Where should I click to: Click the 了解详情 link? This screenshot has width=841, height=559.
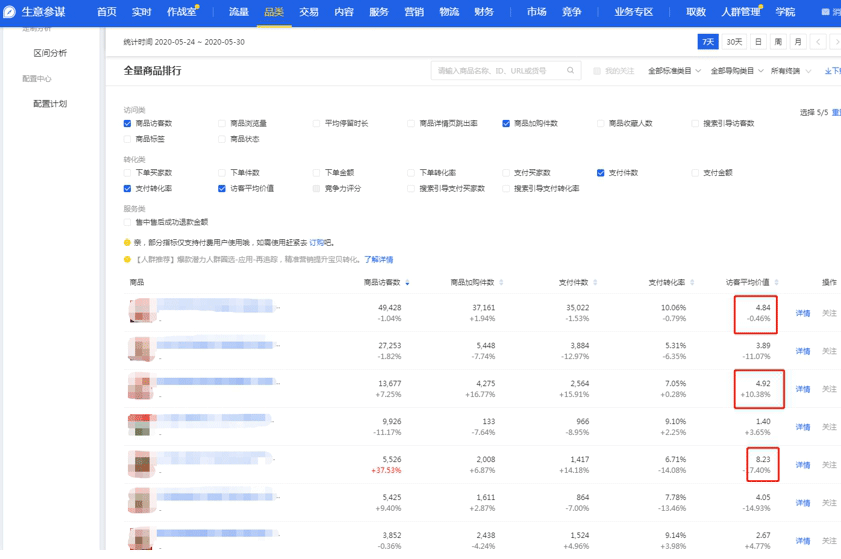coord(378,259)
